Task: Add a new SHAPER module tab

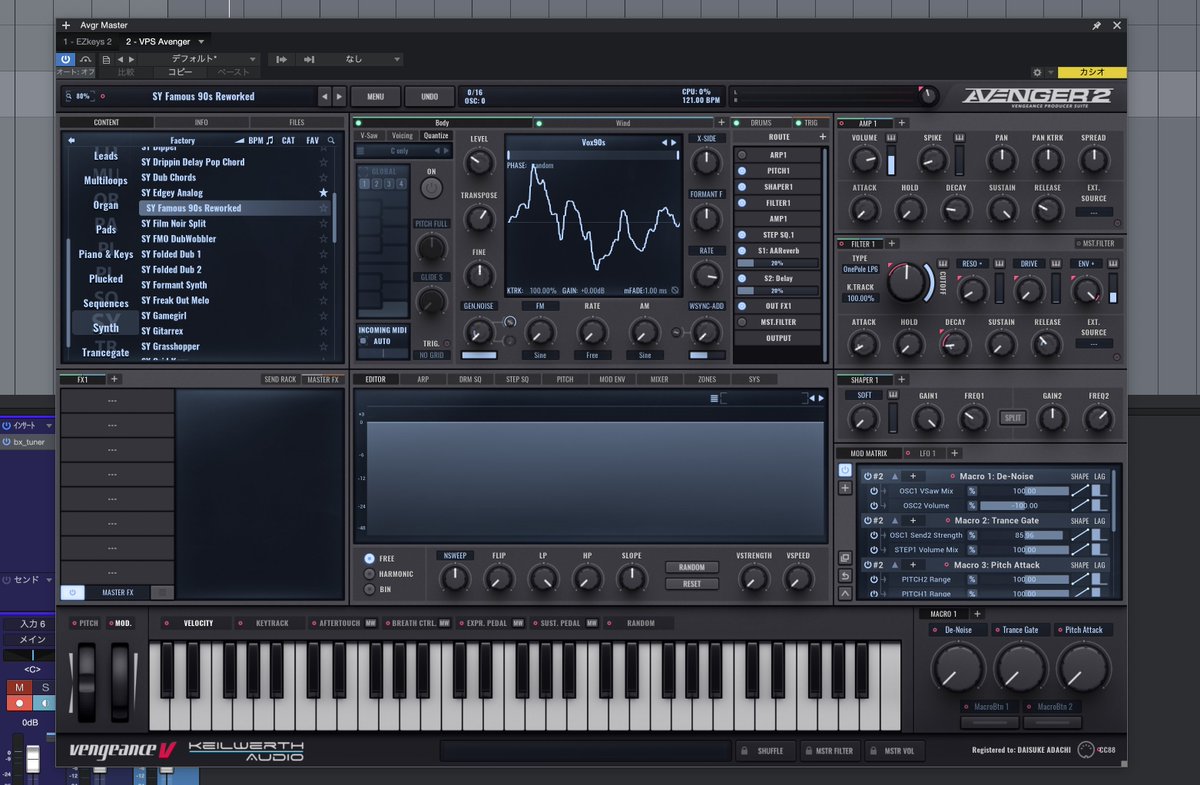Action: click(901, 379)
